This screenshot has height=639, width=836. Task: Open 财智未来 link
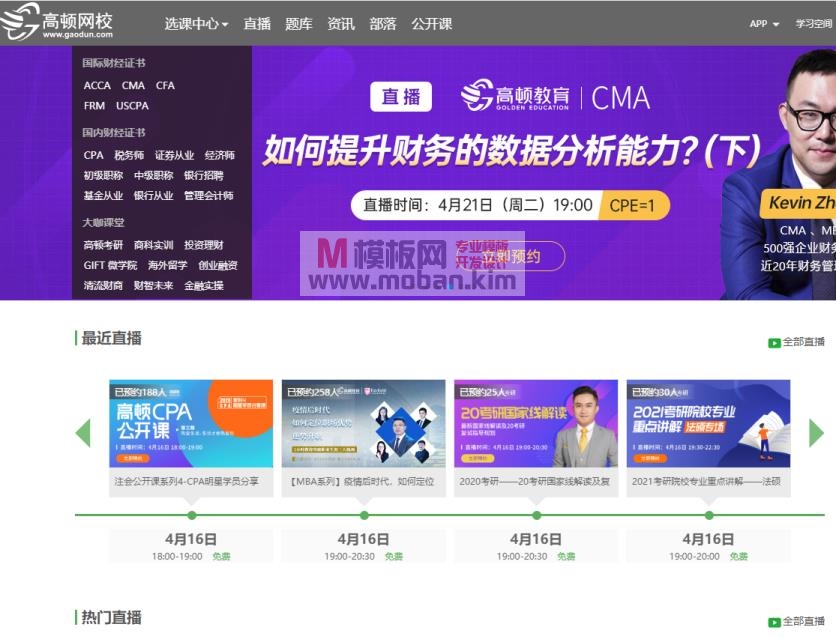(154, 286)
